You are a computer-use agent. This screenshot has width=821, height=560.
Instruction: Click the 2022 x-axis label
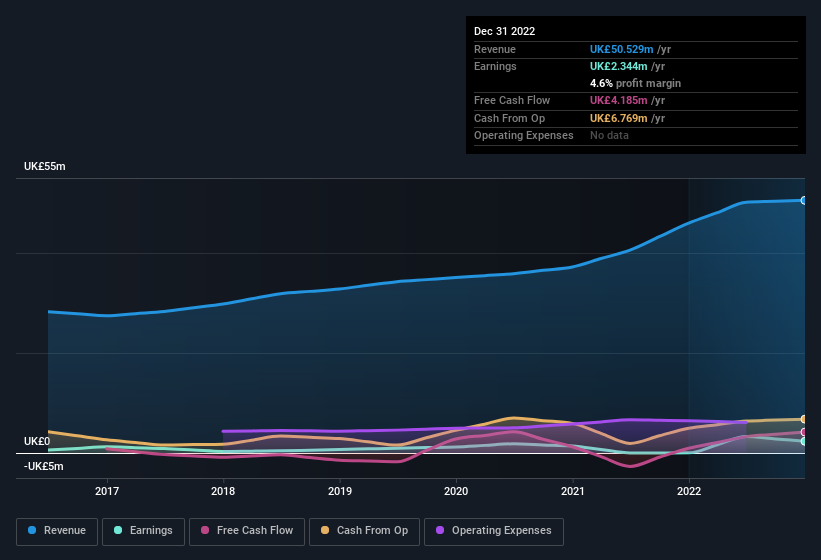click(689, 491)
